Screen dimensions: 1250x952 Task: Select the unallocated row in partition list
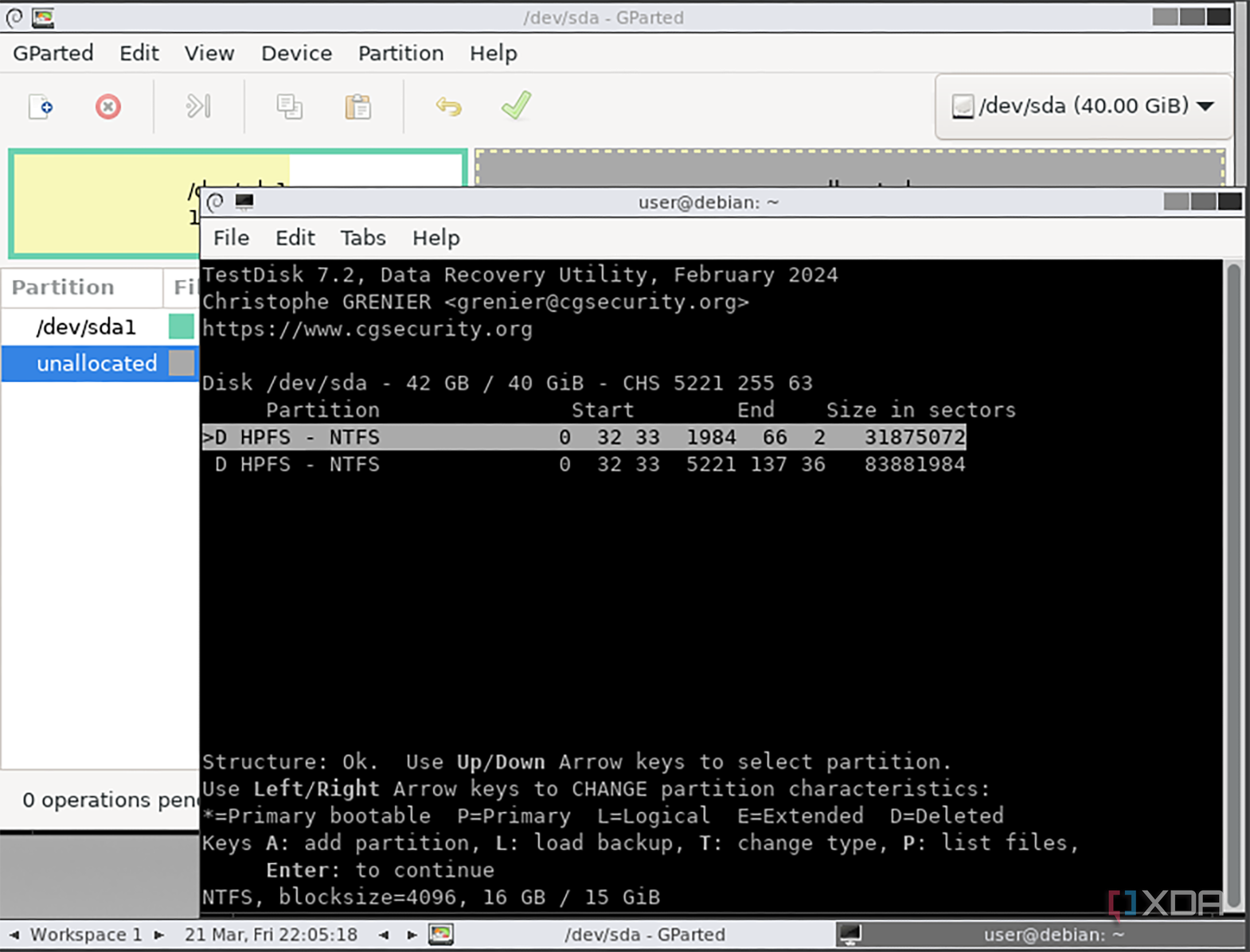click(x=100, y=363)
